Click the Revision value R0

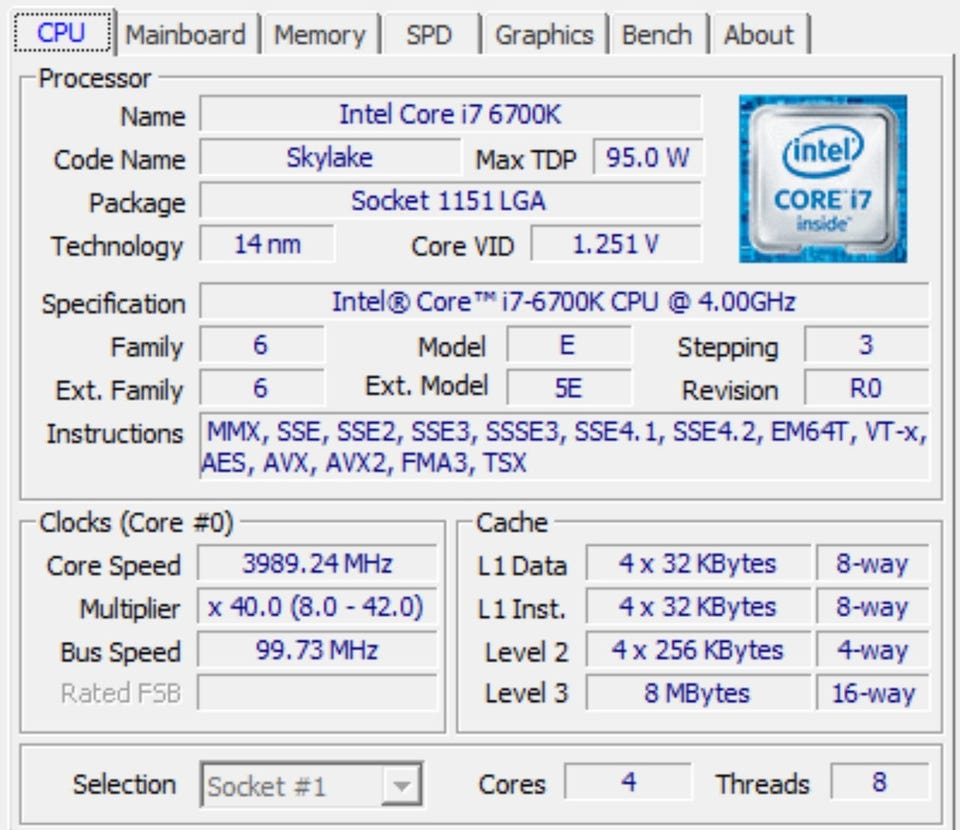[866, 387]
